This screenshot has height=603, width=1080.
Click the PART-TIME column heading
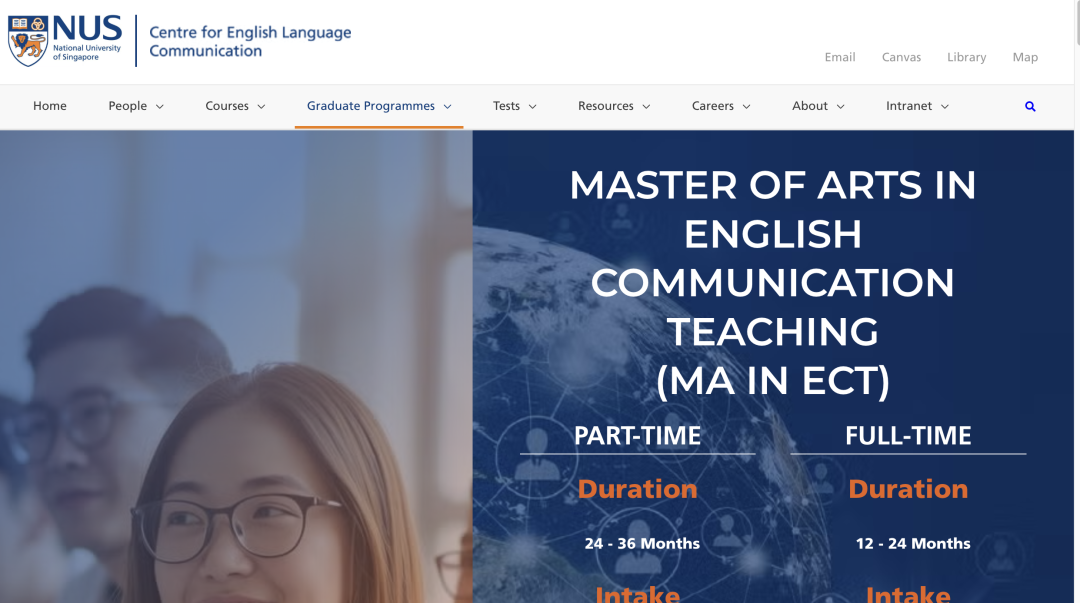[x=637, y=436]
